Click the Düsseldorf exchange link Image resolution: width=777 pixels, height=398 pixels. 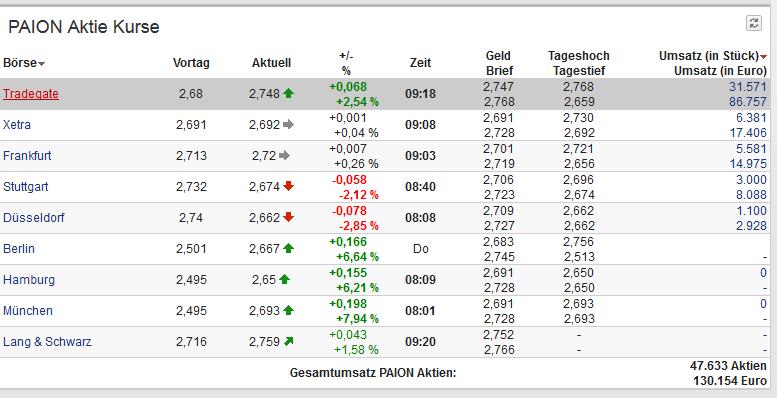coord(34,218)
